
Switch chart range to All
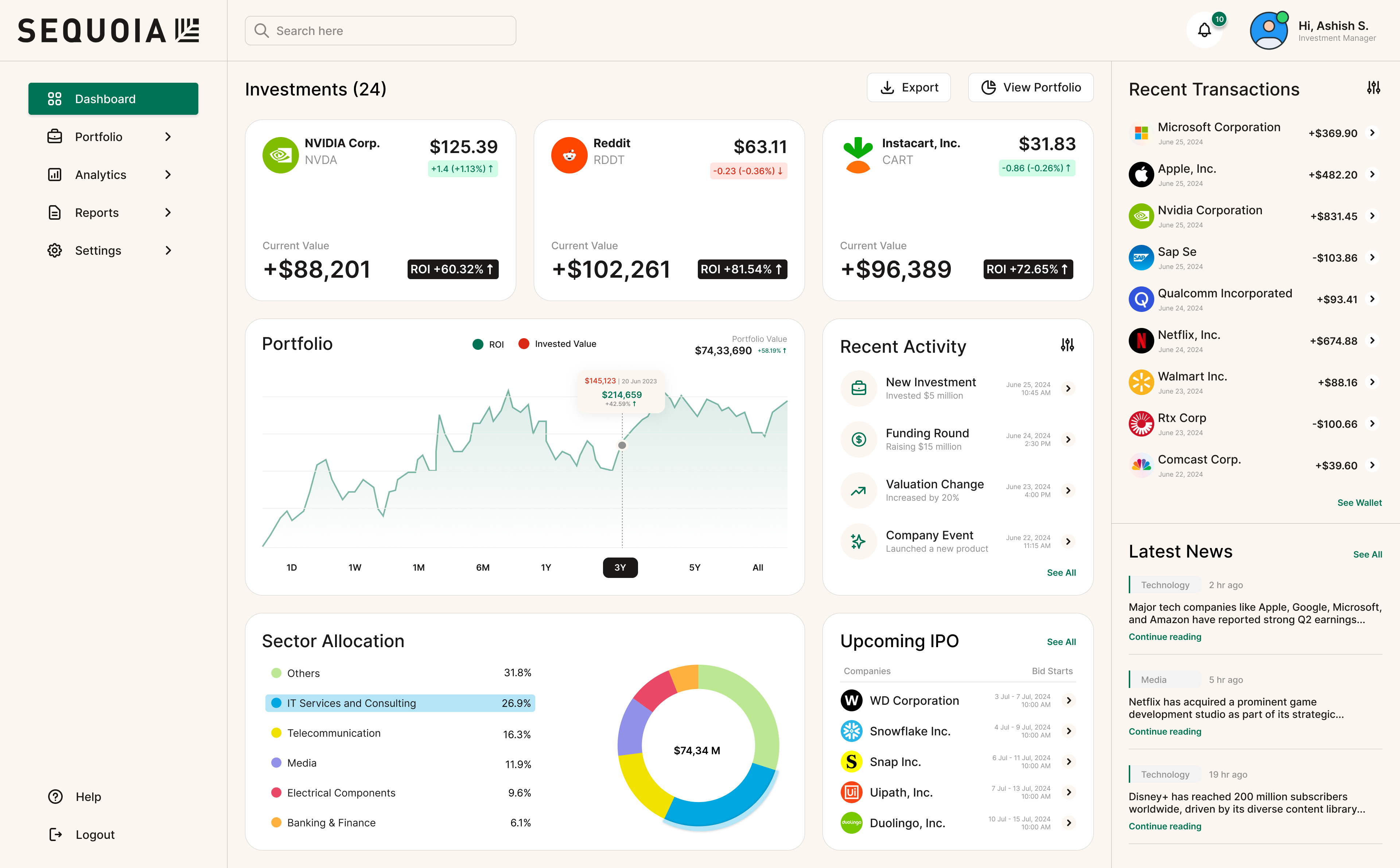(x=758, y=567)
